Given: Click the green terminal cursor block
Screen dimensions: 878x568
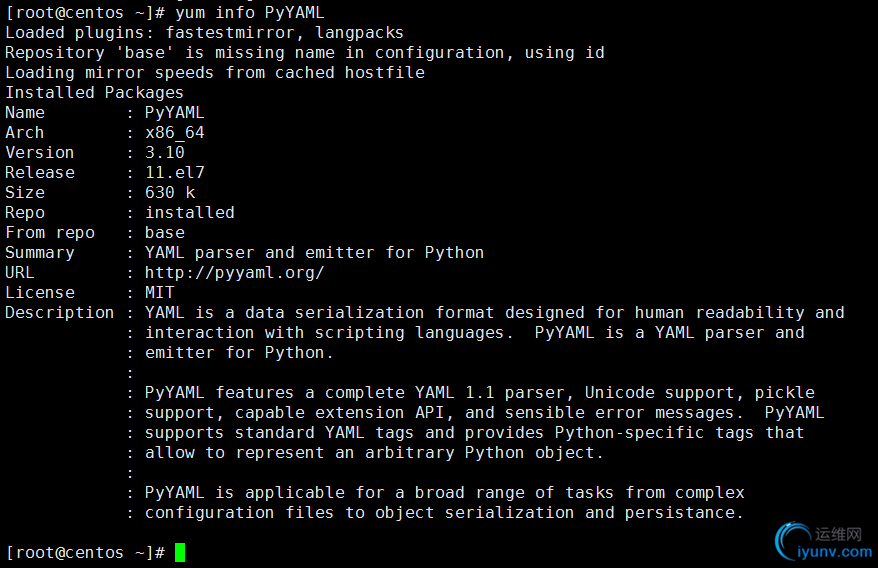Looking at the screenshot, I should pos(180,552).
